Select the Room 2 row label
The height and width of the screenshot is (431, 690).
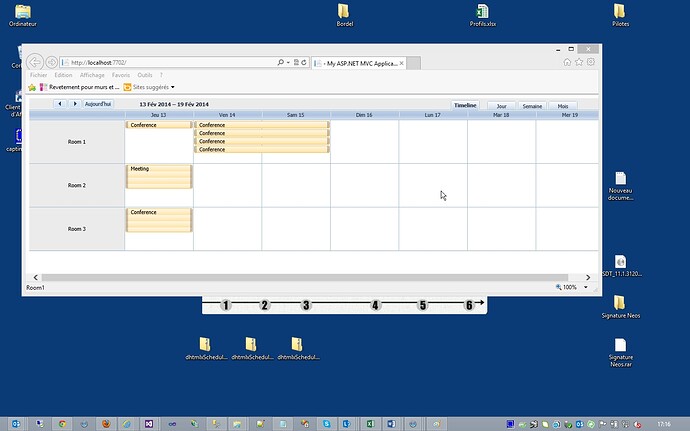tap(77, 185)
